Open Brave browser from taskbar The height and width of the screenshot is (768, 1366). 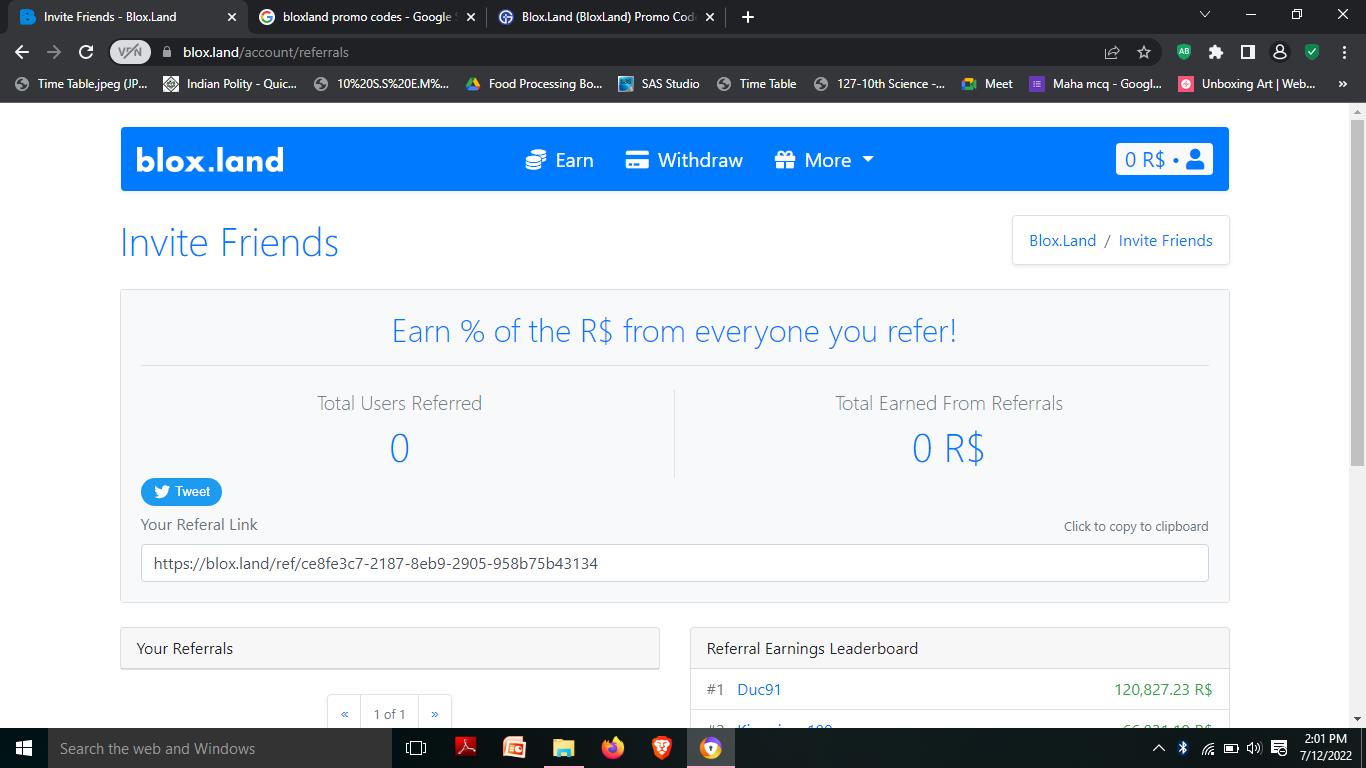pos(661,748)
